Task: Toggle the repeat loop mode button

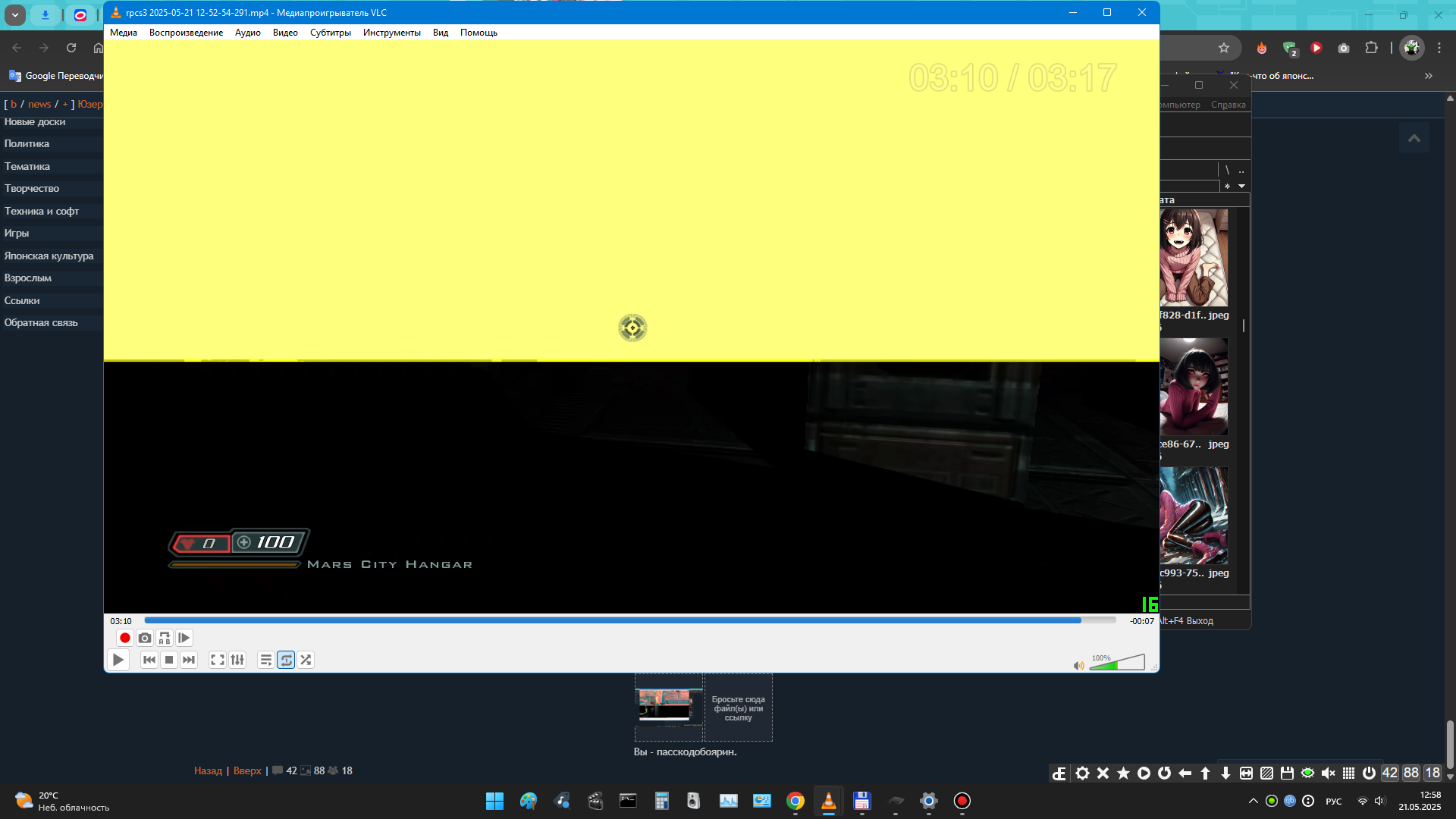Action: click(x=286, y=660)
